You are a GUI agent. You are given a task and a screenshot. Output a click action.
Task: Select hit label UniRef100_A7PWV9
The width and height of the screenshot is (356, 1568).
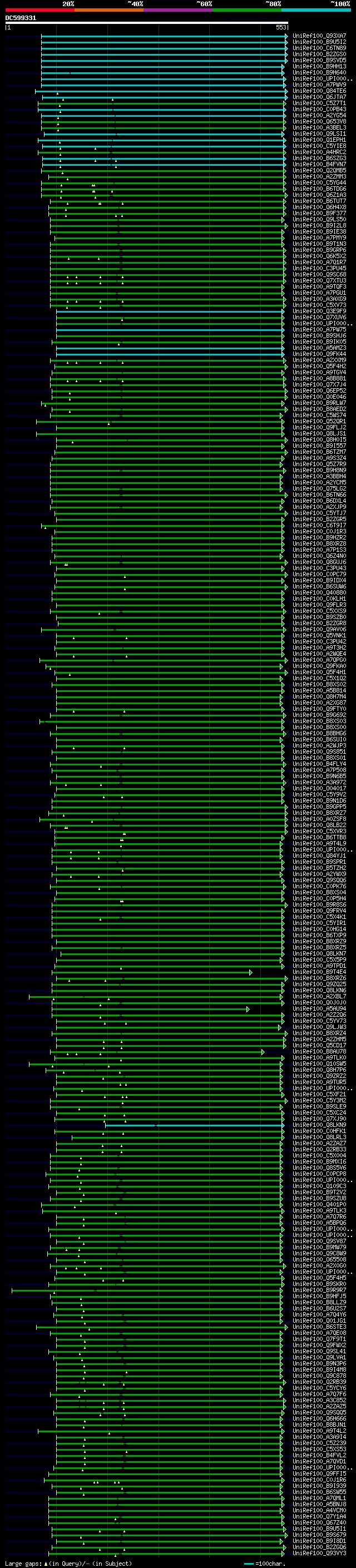coord(319,85)
